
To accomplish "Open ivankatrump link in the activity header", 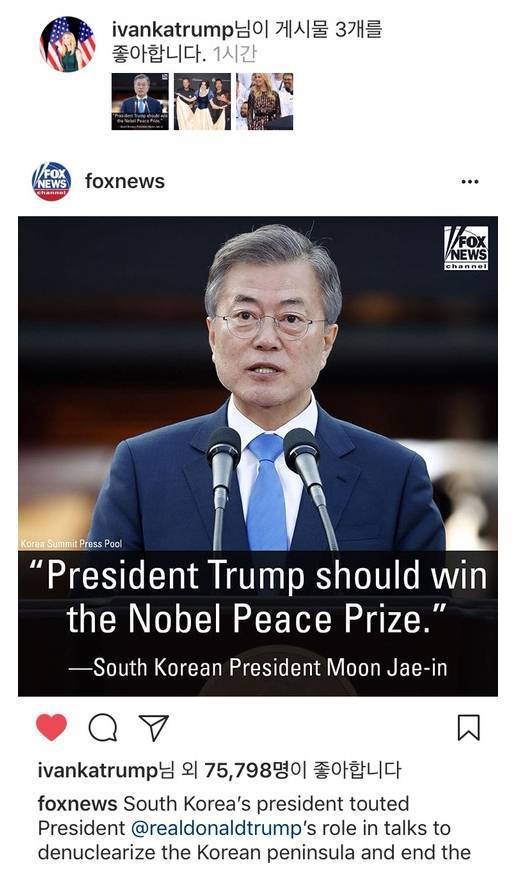I will pos(171,29).
